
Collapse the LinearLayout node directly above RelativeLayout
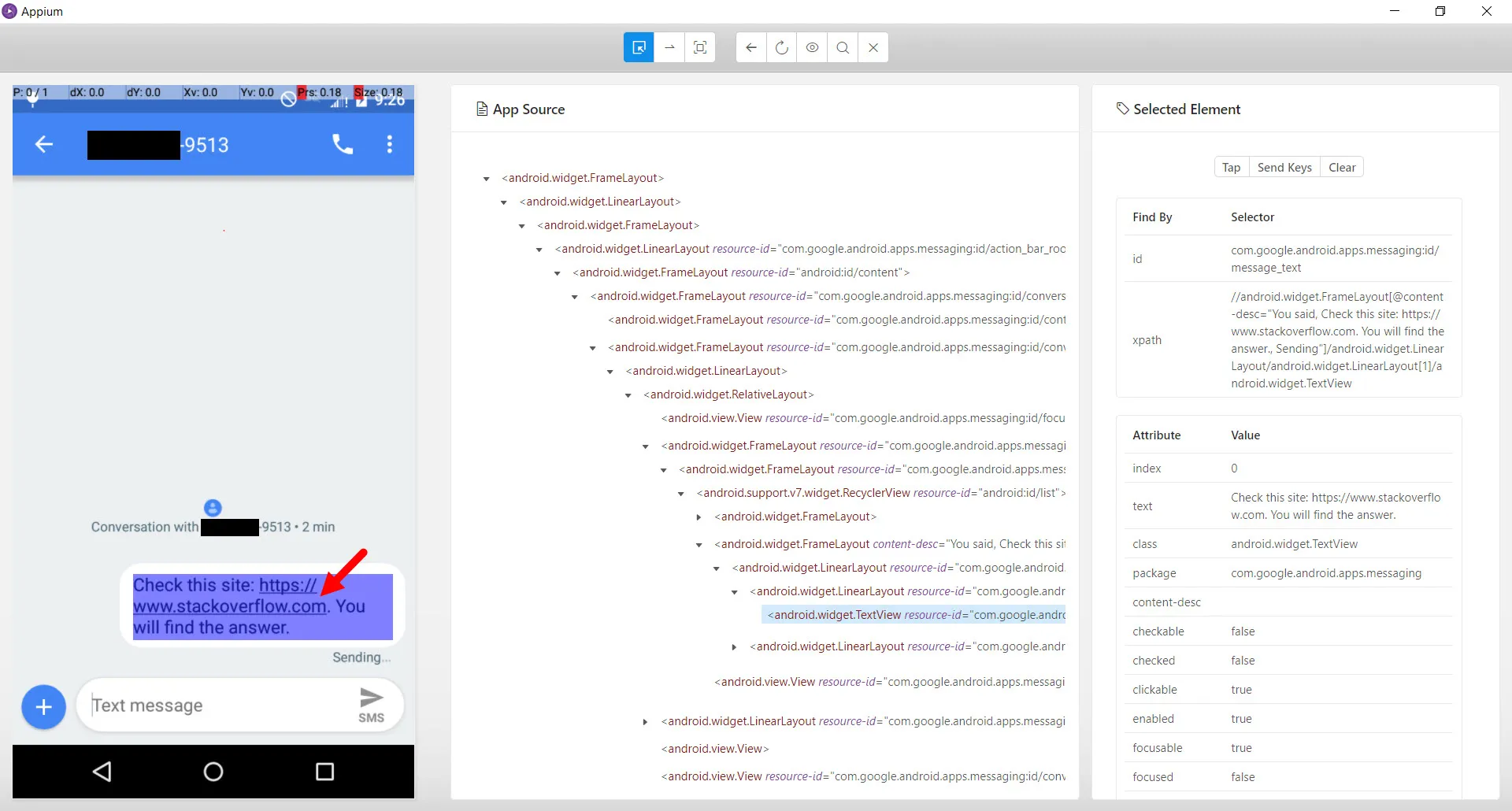(610, 372)
